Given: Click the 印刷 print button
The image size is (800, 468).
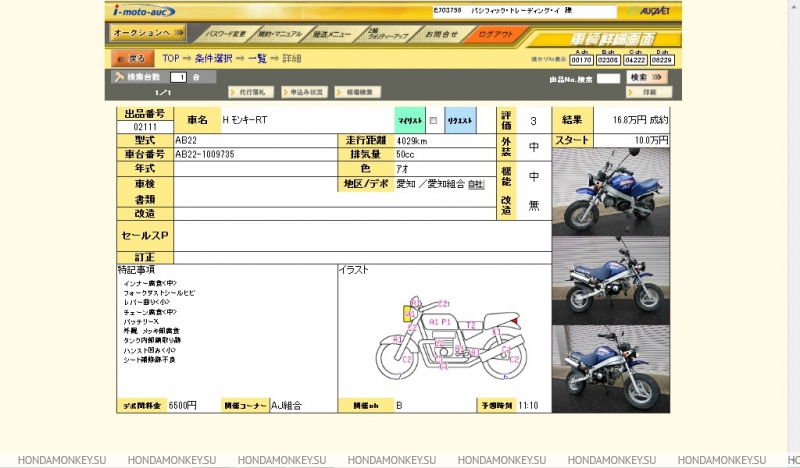Looking at the screenshot, I should pyautogui.click(x=649, y=92).
